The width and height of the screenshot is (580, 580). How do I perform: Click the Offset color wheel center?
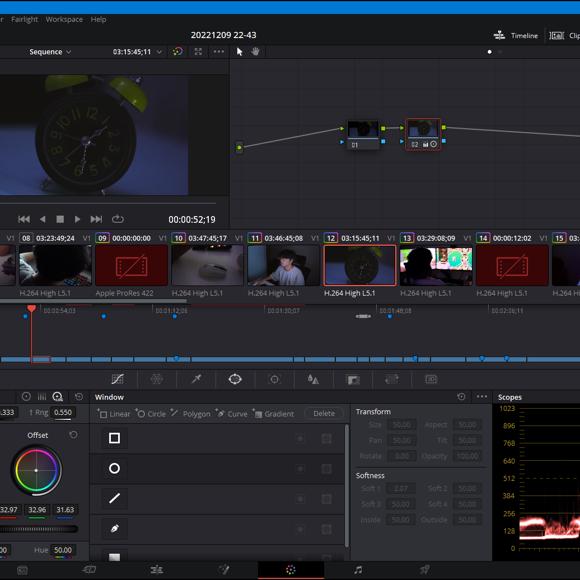36,471
